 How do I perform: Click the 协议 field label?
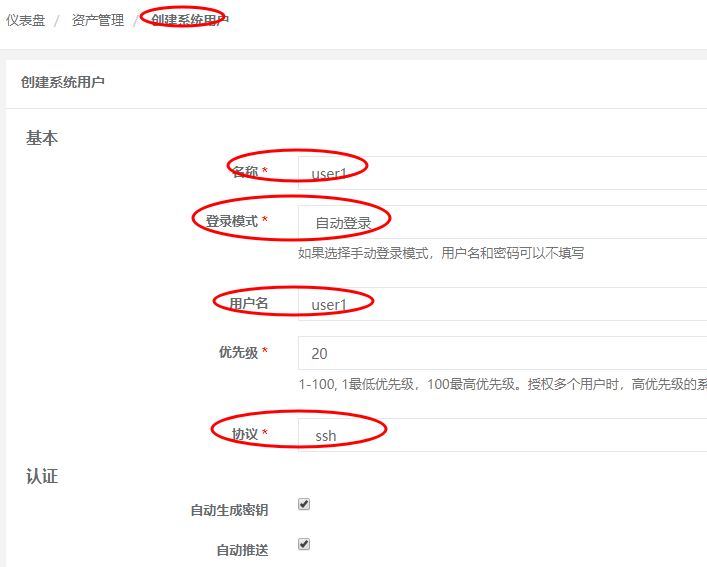245,434
